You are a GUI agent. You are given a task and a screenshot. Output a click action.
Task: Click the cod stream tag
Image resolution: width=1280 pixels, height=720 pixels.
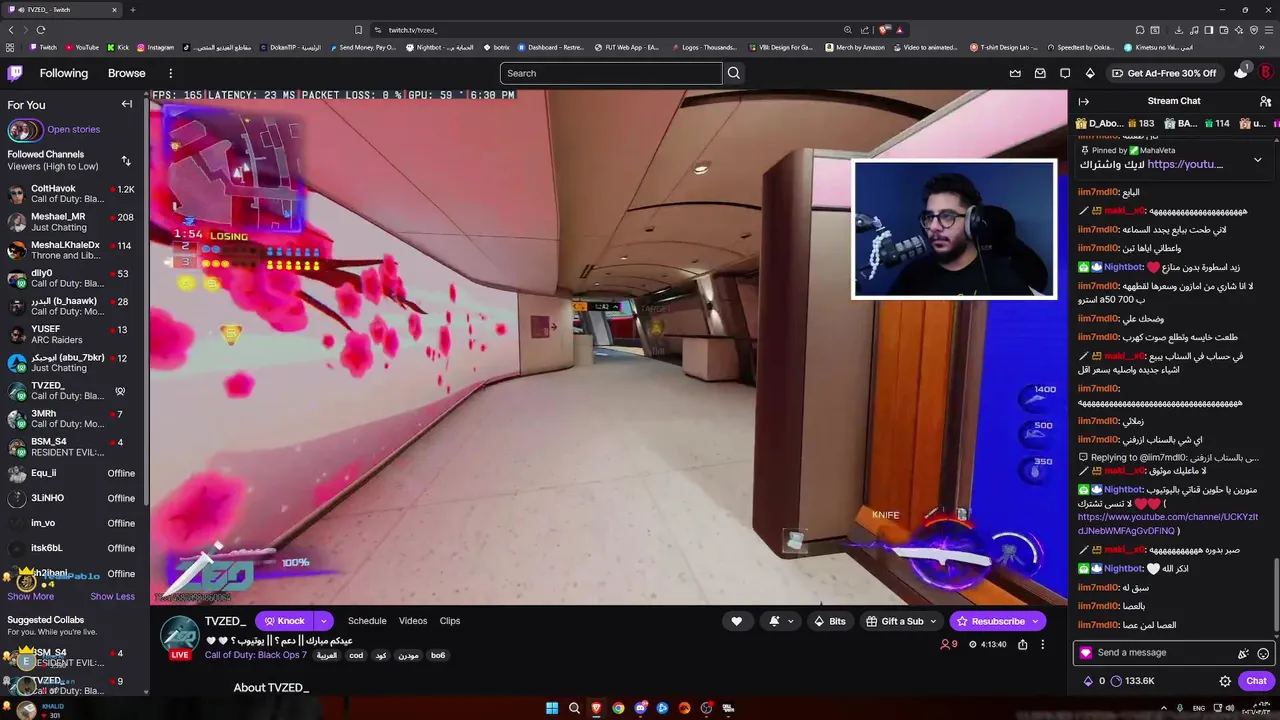pos(356,655)
